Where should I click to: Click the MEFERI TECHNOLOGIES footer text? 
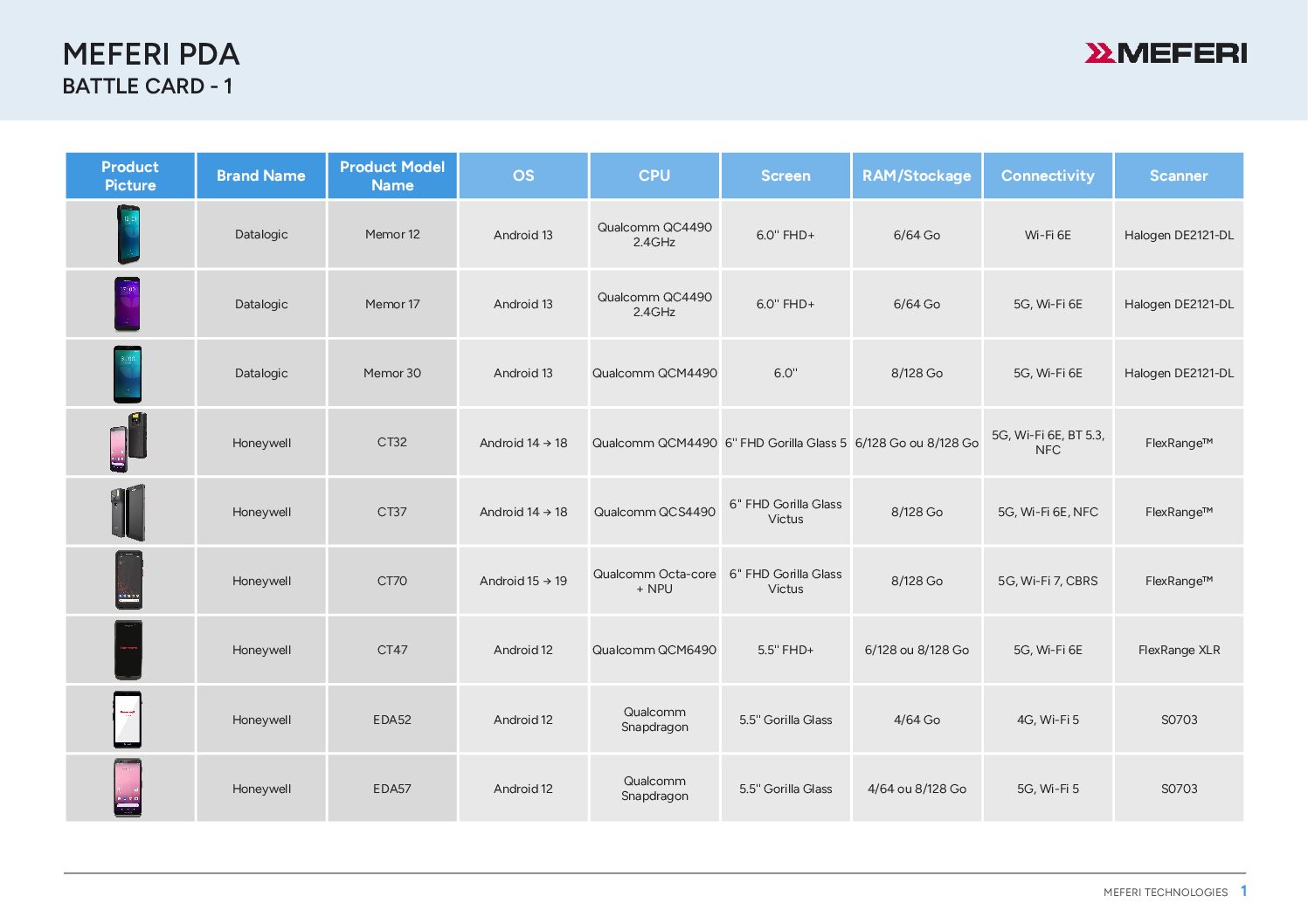[x=1166, y=892]
